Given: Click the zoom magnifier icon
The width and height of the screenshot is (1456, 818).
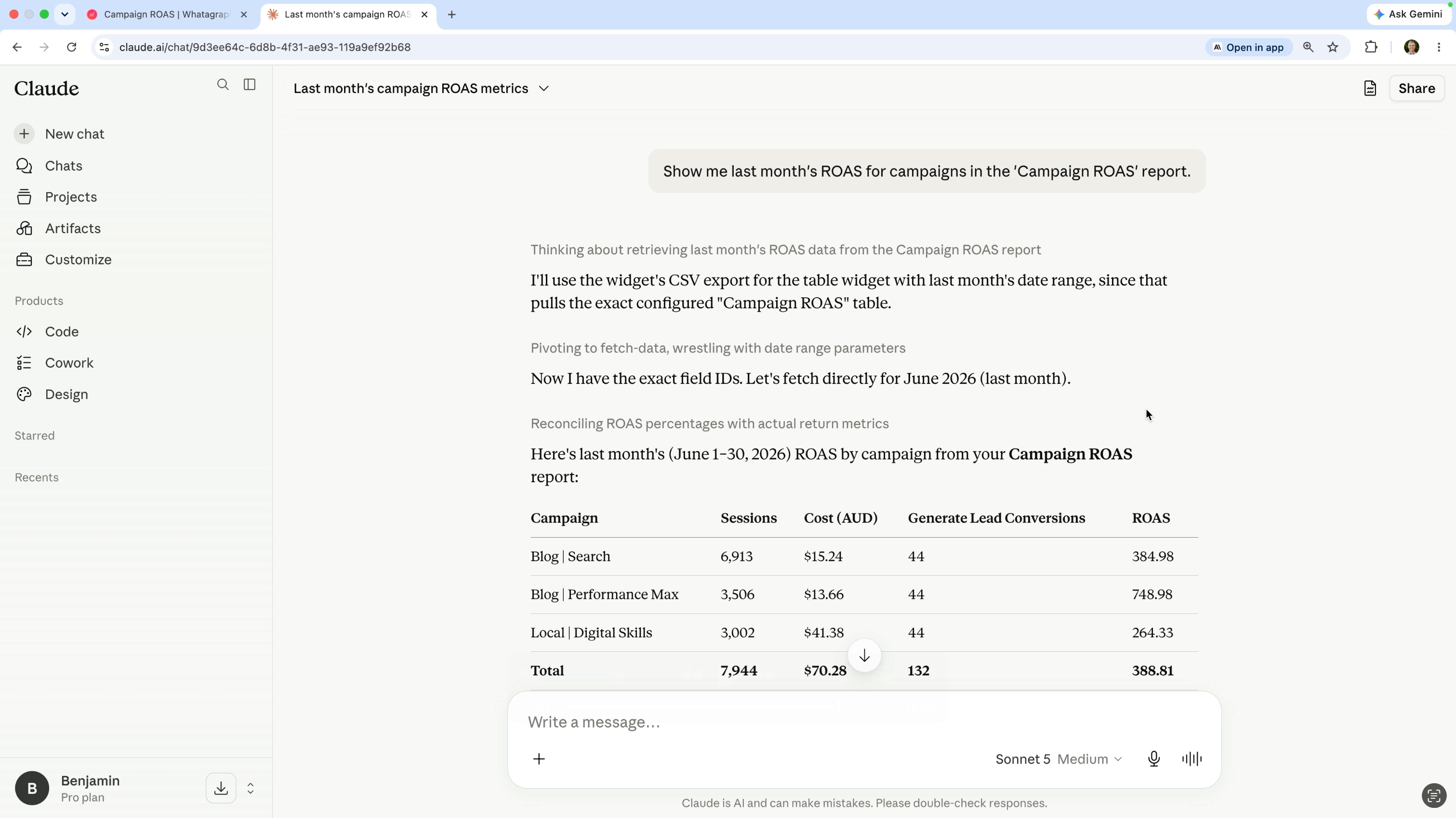Looking at the screenshot, I should tap(1308, 48).
